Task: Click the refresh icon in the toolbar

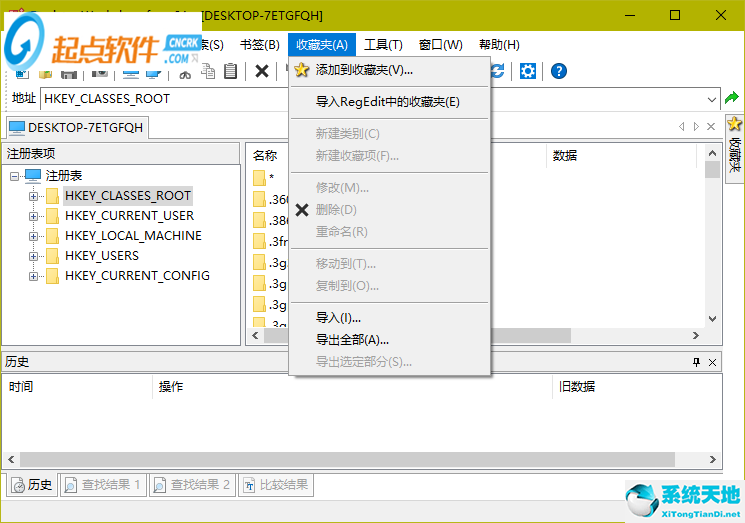Action: point(497,71)
